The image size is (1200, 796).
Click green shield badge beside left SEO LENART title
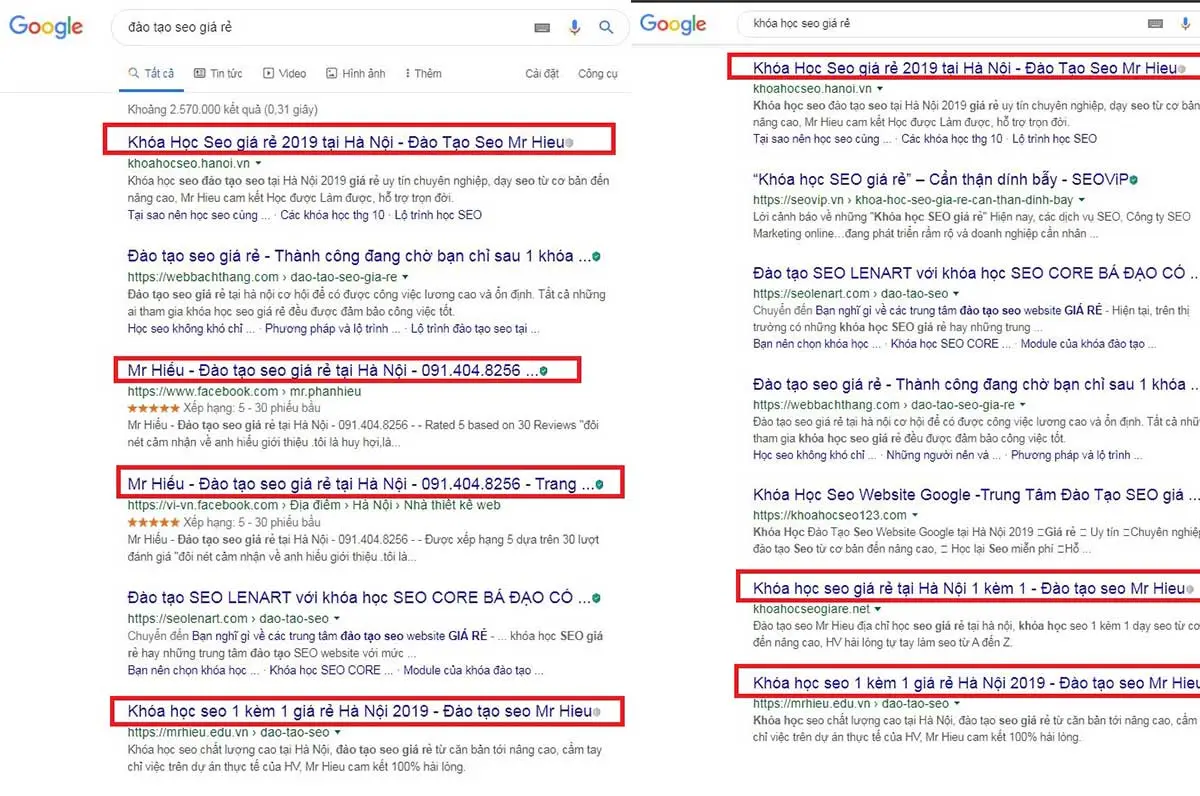[596, 598]
